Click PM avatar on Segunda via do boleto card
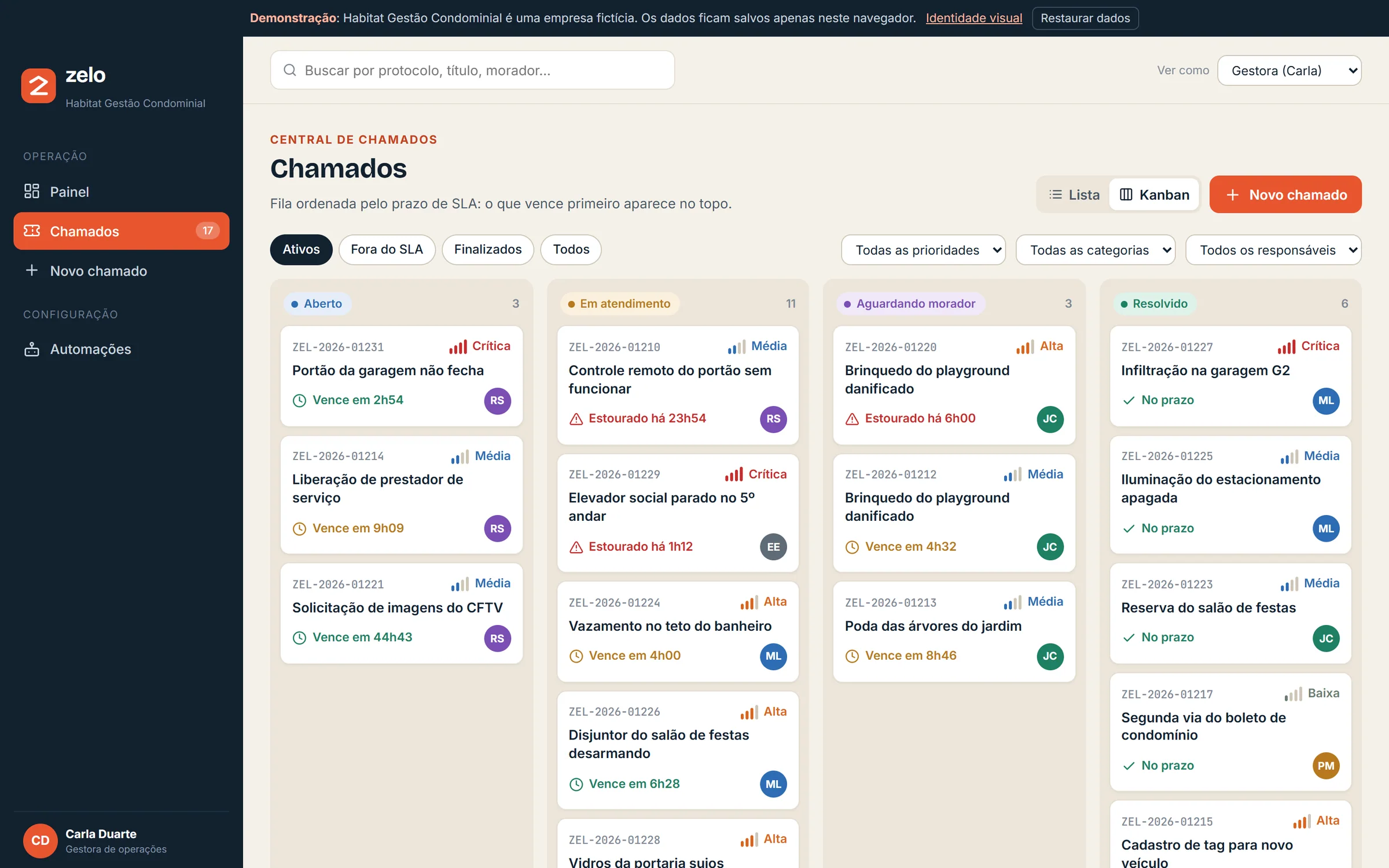Viewport: 1389px width, 868px height. [x=1326, y=766]
